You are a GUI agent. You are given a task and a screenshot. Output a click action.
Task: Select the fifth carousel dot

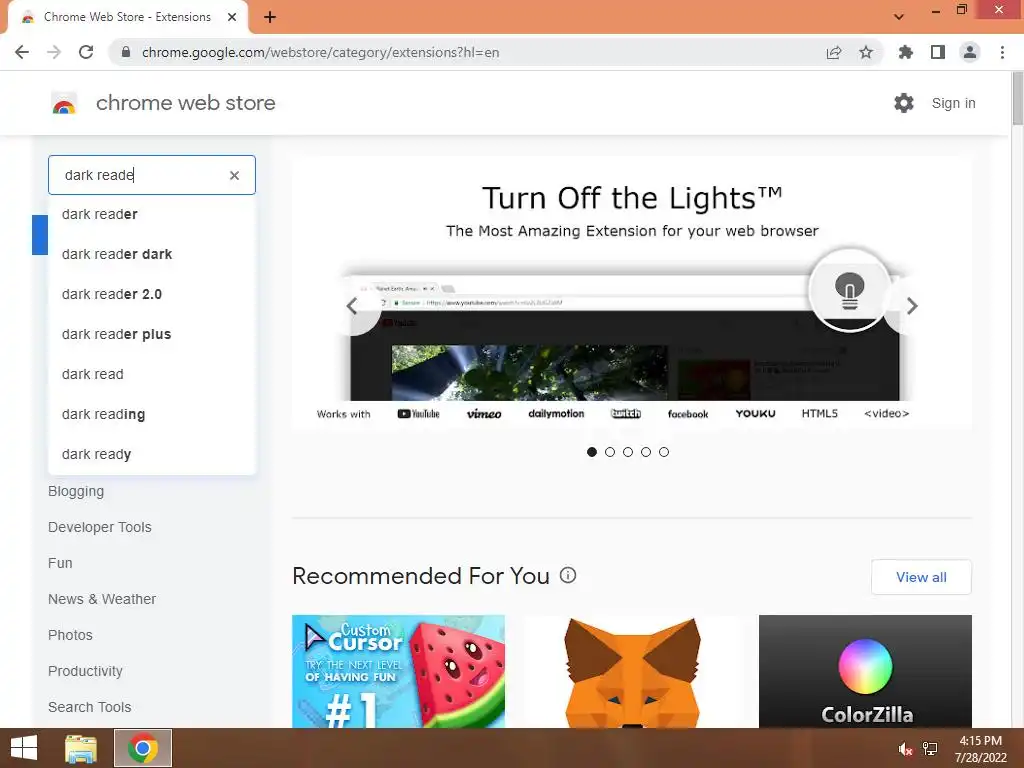coord(664,452)
